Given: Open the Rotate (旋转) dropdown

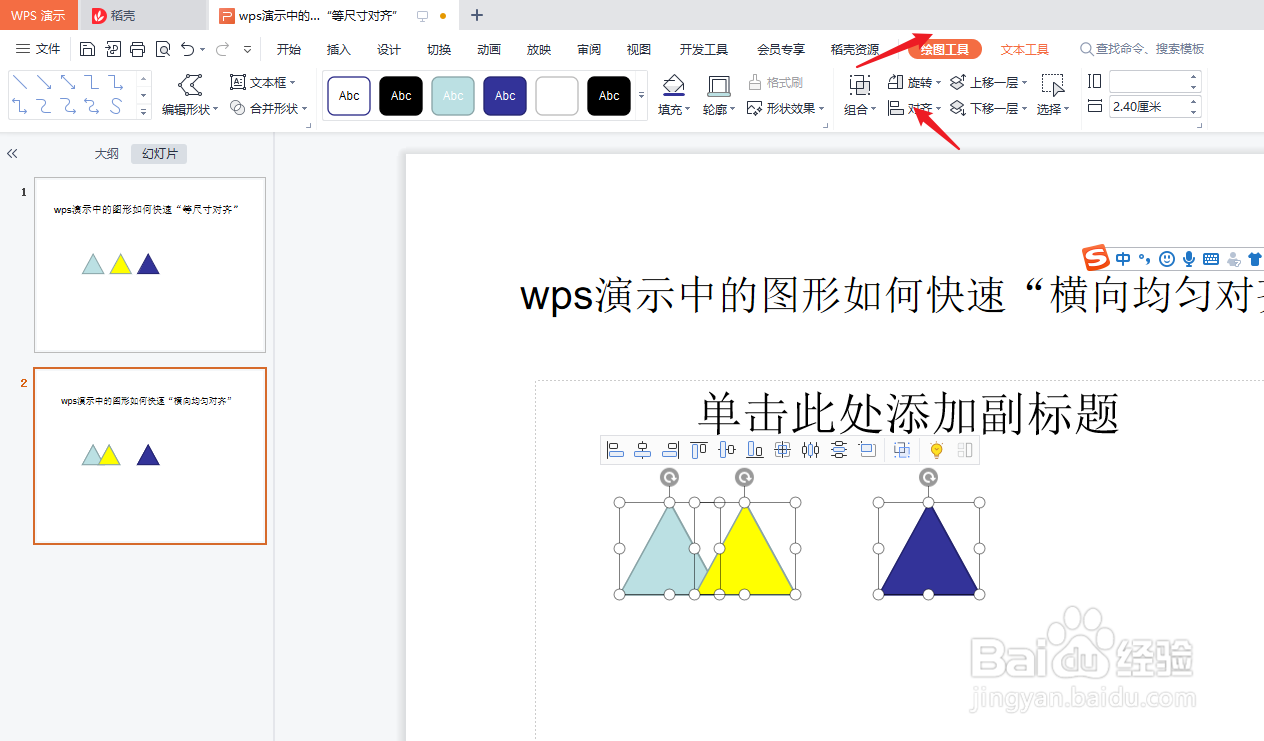Looking at the screenshot, I should pyautogui.click(x=914, y=82).
